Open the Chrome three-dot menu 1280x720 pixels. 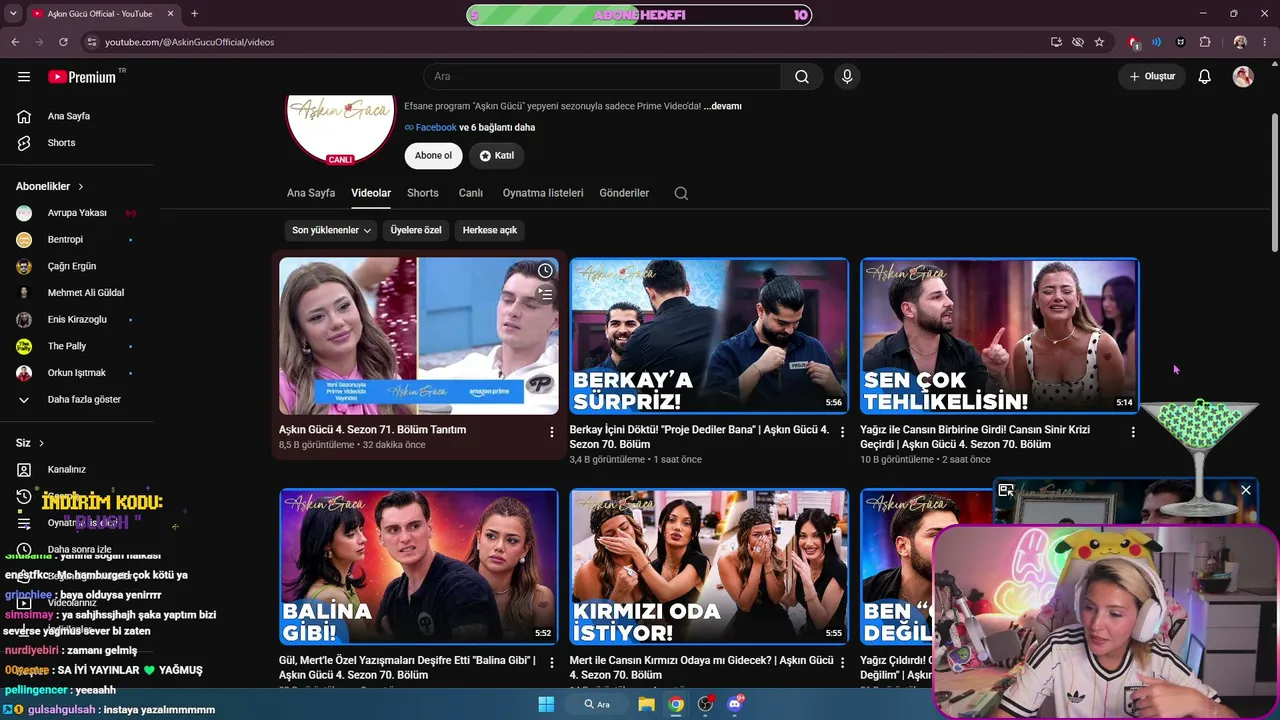point(1265,42)
